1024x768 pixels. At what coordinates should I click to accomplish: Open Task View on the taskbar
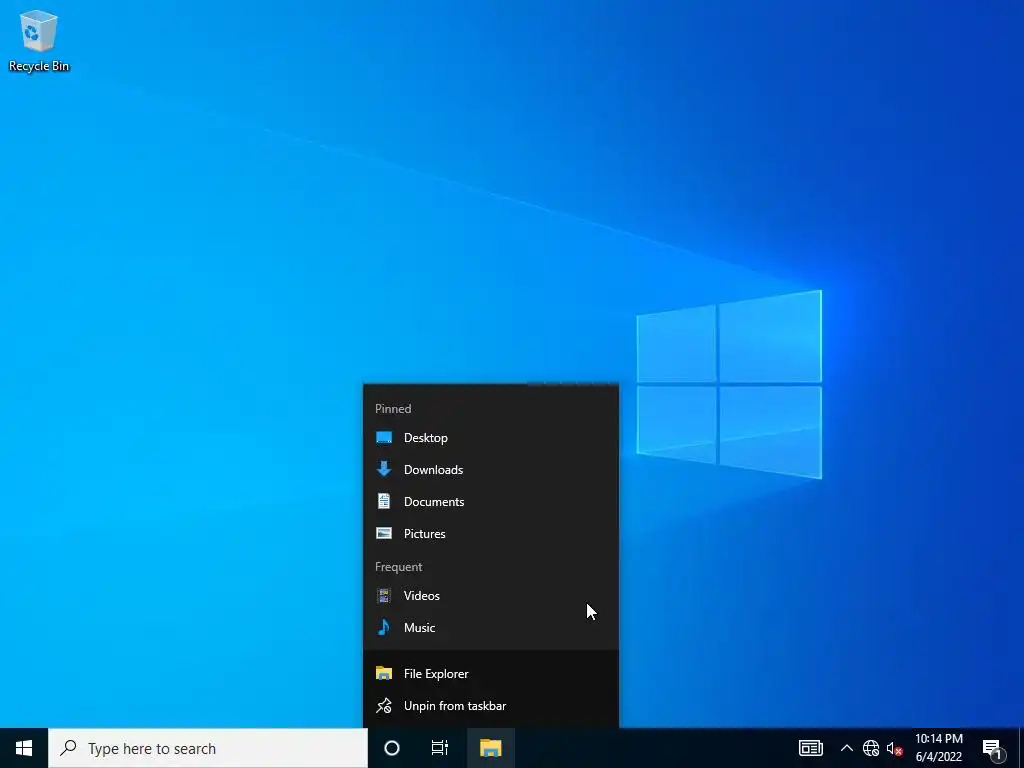(440, 748)
